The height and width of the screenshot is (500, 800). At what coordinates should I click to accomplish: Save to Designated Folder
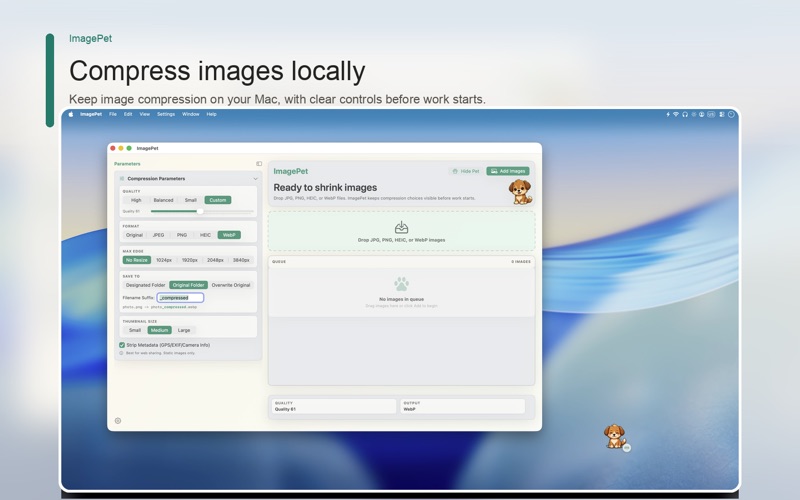click(145, 285)
